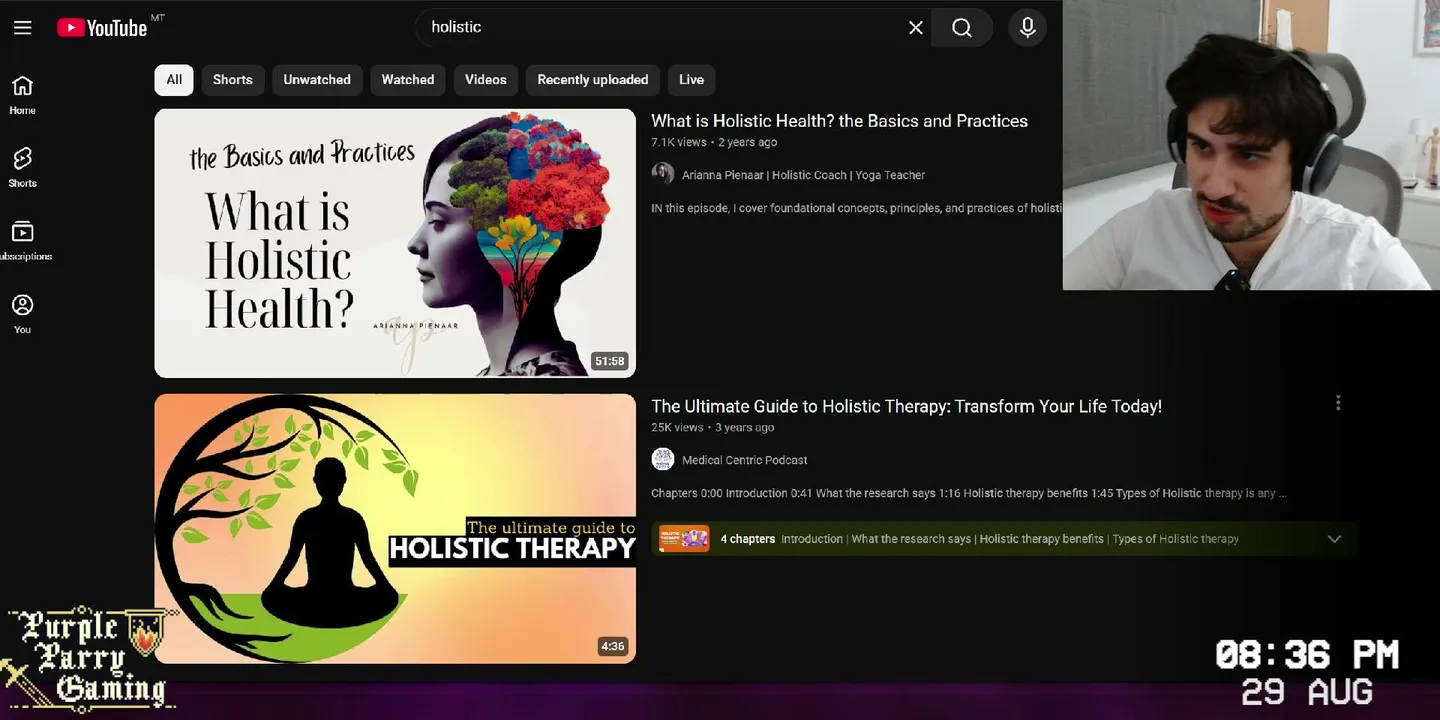Start voice search with microphone
Screen dimensions: 1440x720
[x=1027, y=28]
